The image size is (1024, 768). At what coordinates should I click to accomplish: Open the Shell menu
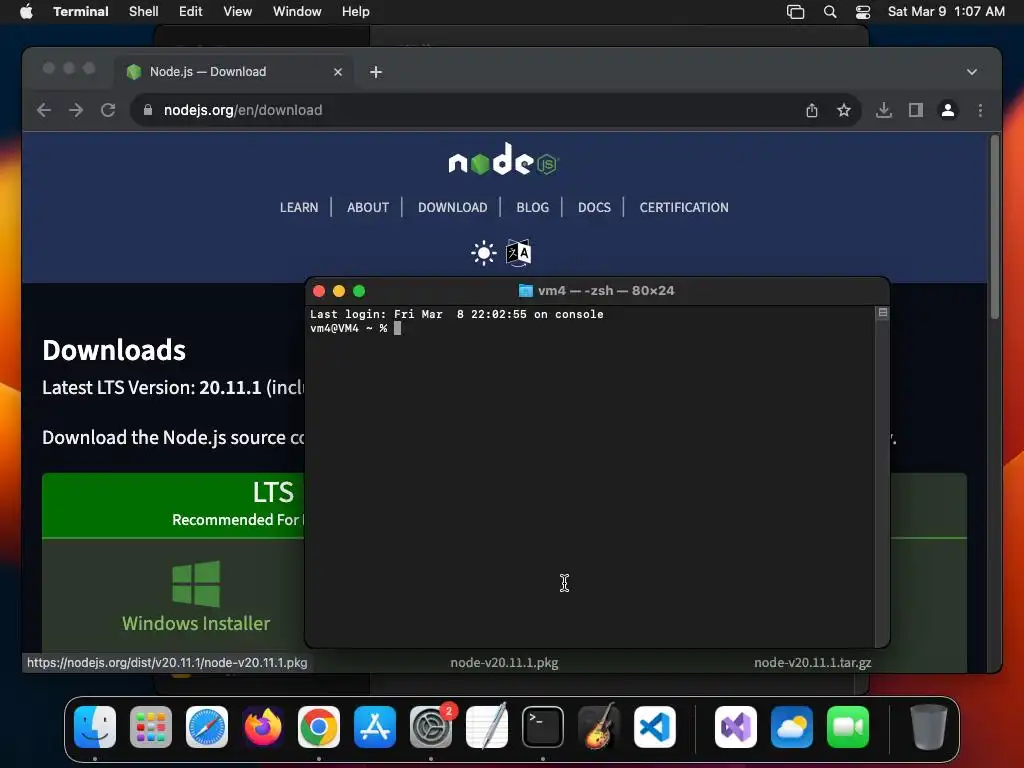pyautogui.click(x=143, y=12)
